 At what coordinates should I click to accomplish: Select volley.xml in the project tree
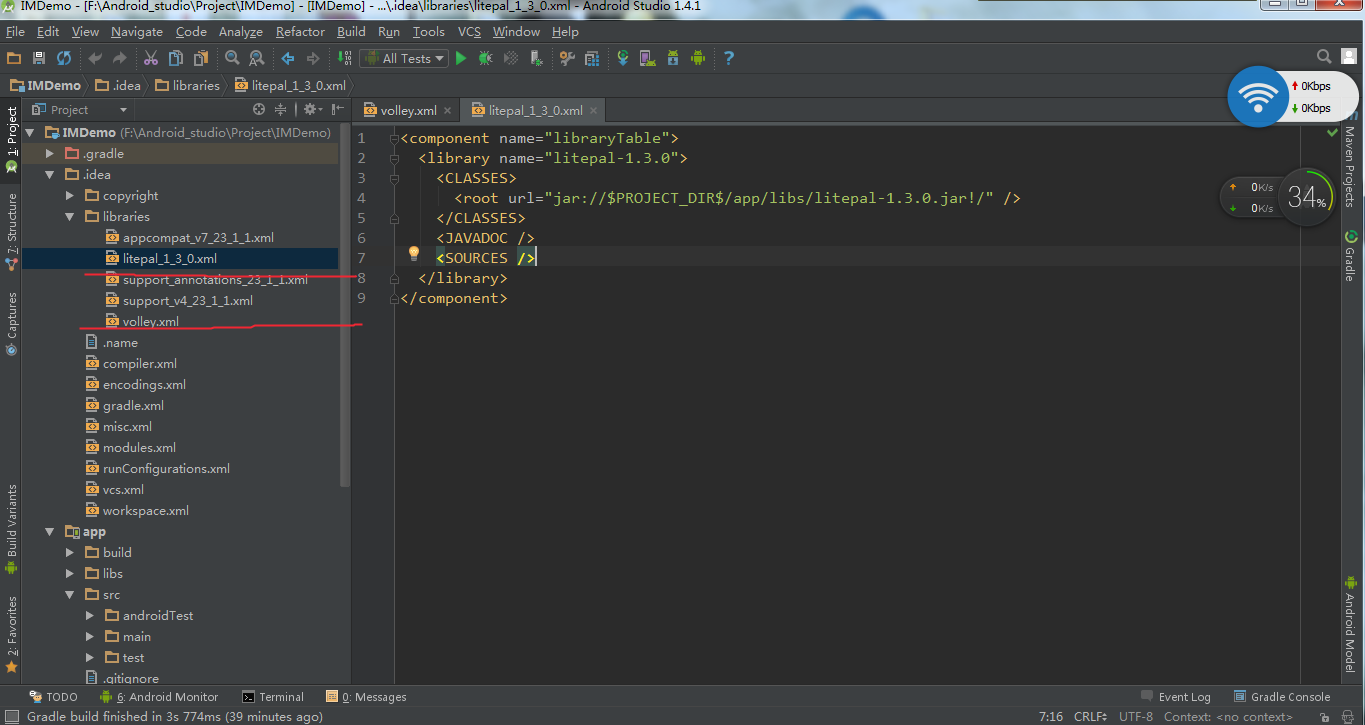pos(150,321)
